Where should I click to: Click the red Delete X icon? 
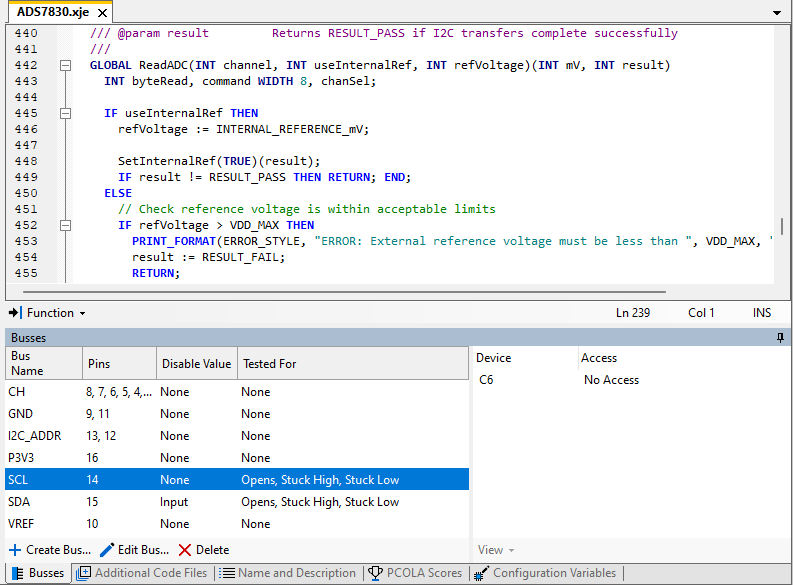[185, 550]
